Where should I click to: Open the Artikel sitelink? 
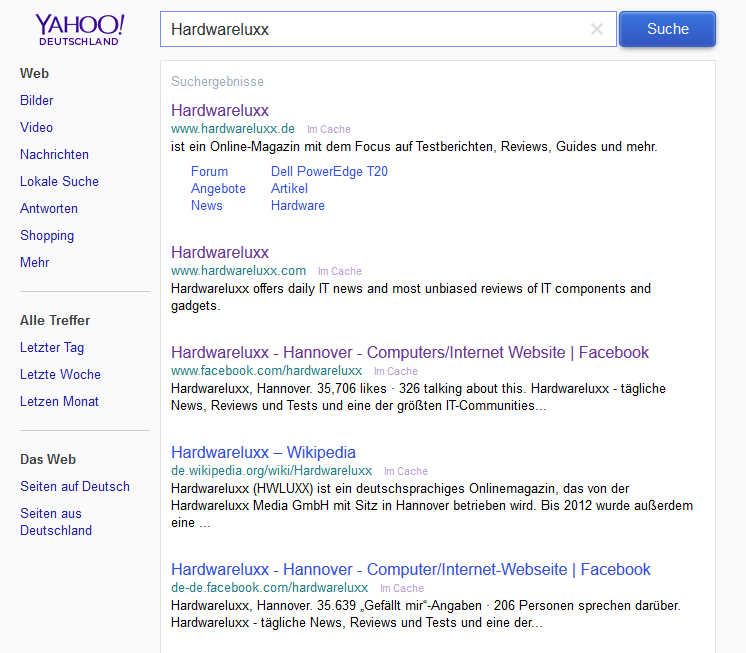pyautogui.click(x=289, y=188)
